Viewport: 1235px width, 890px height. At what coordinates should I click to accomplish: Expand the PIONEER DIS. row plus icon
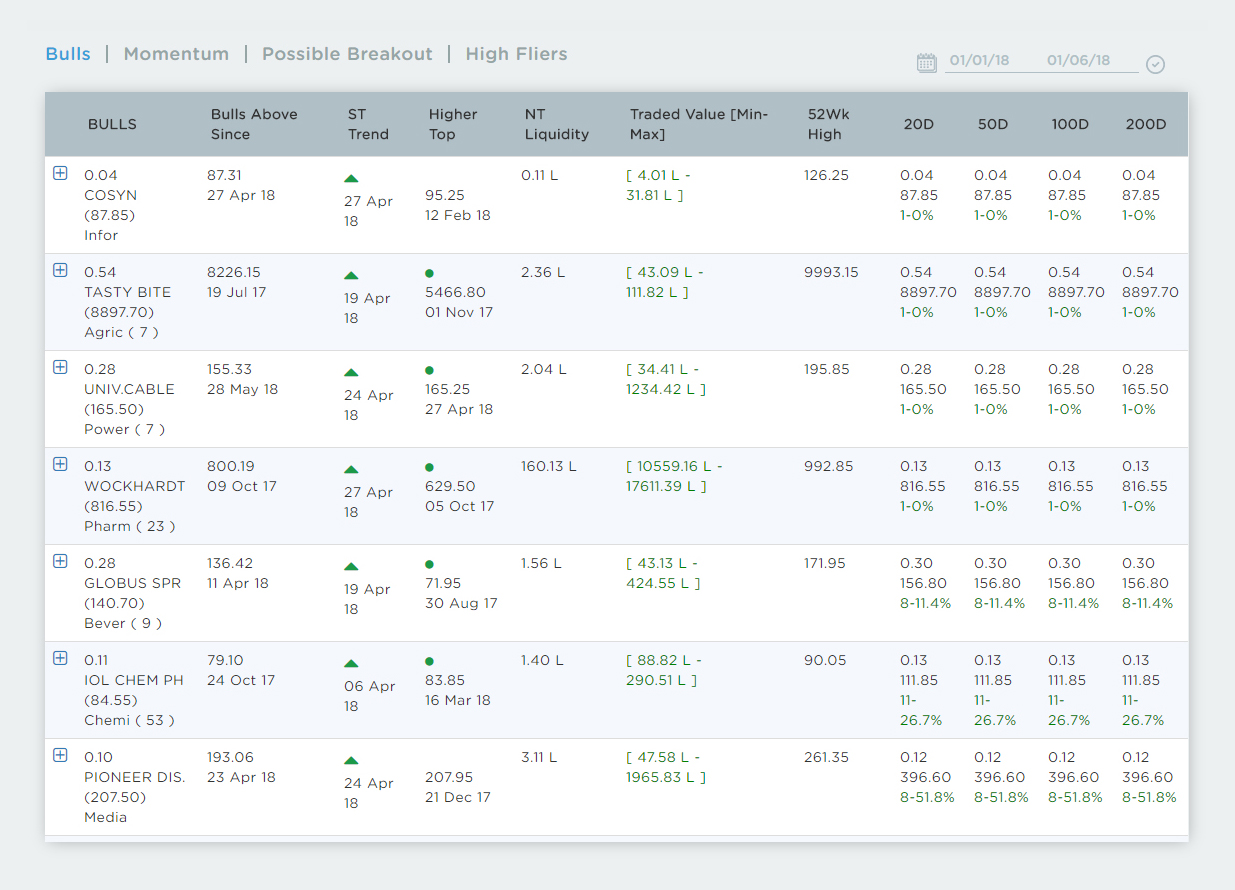(60, 755)
